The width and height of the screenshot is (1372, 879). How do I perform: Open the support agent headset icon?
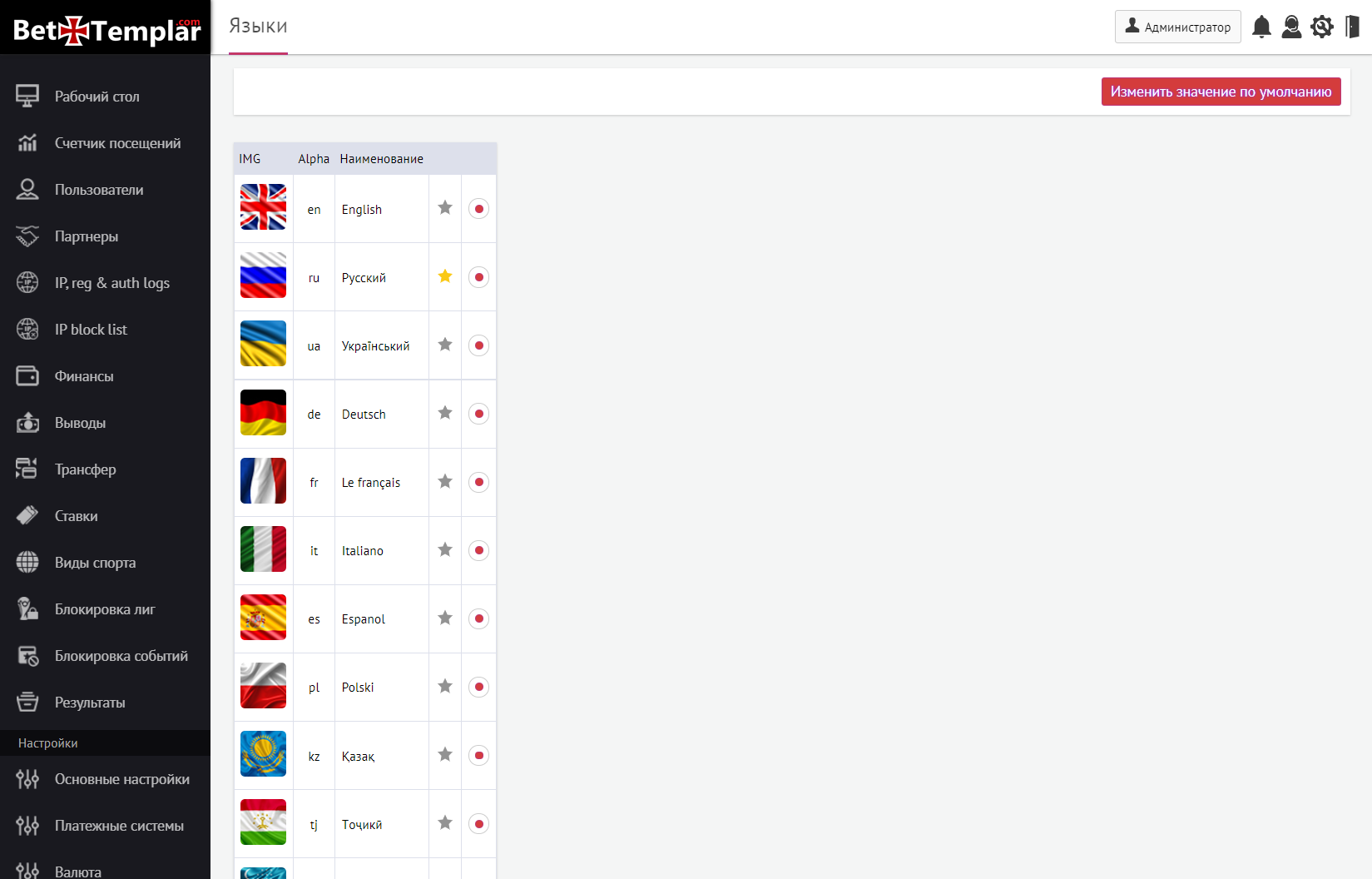click(x=1291, y=27)
